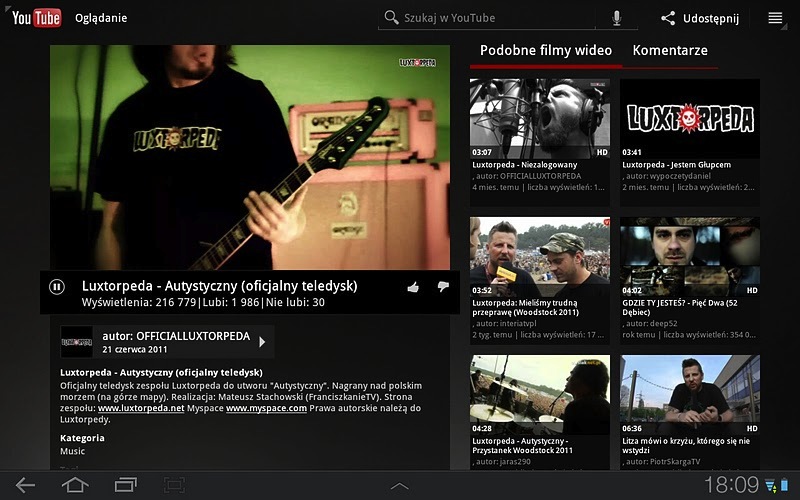Click the Lubi: 1 986 count
The image size is (800, 500).
pyautogui.click(x=231, y=303)
